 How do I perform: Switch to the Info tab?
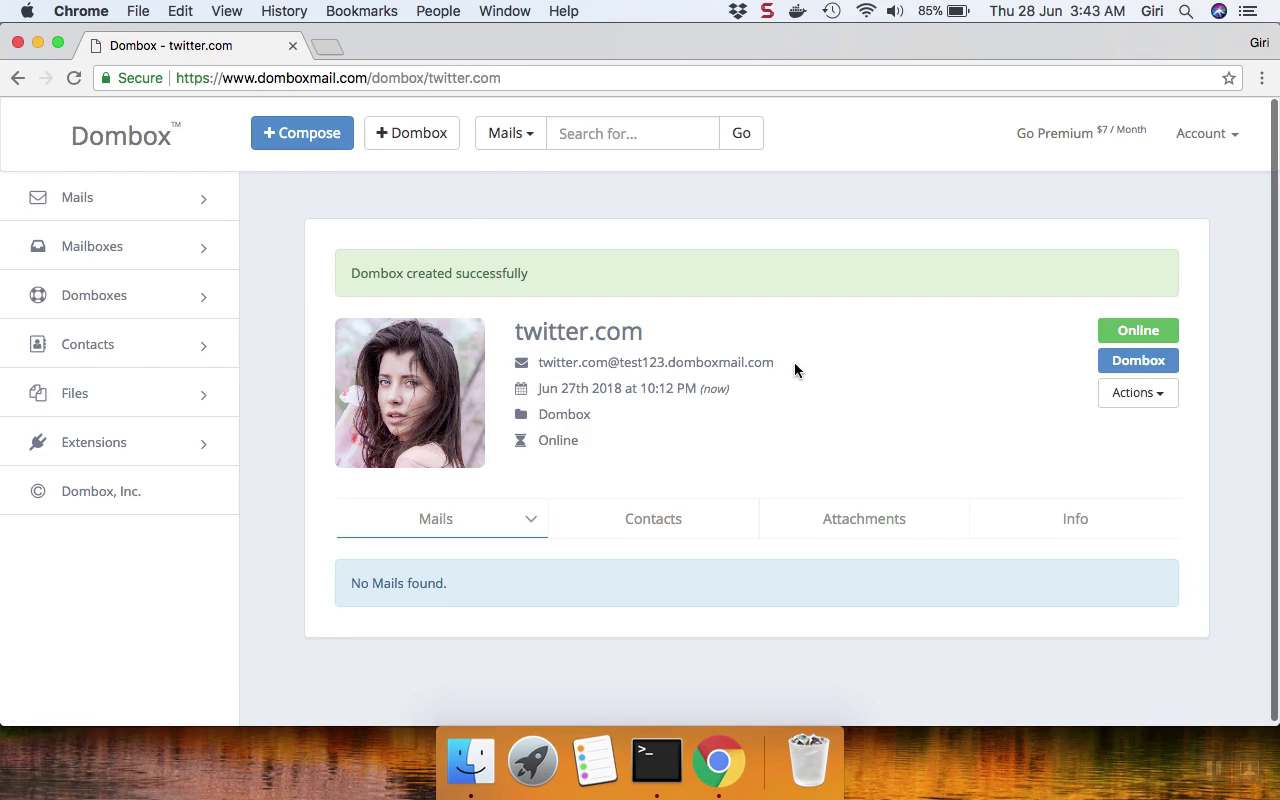[1075, 519]
